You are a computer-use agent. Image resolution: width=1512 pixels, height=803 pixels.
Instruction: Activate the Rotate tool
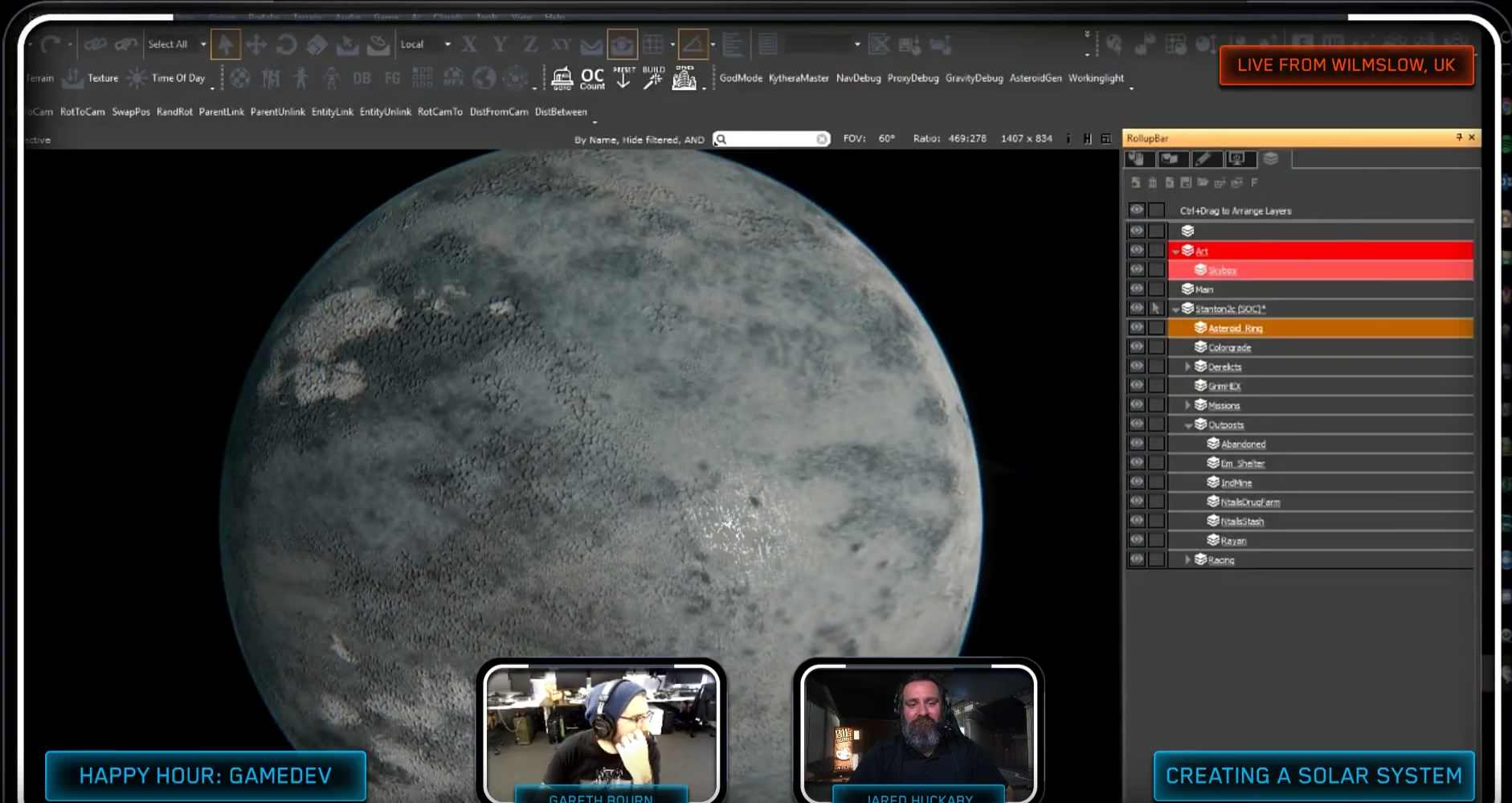click(286, 44)
